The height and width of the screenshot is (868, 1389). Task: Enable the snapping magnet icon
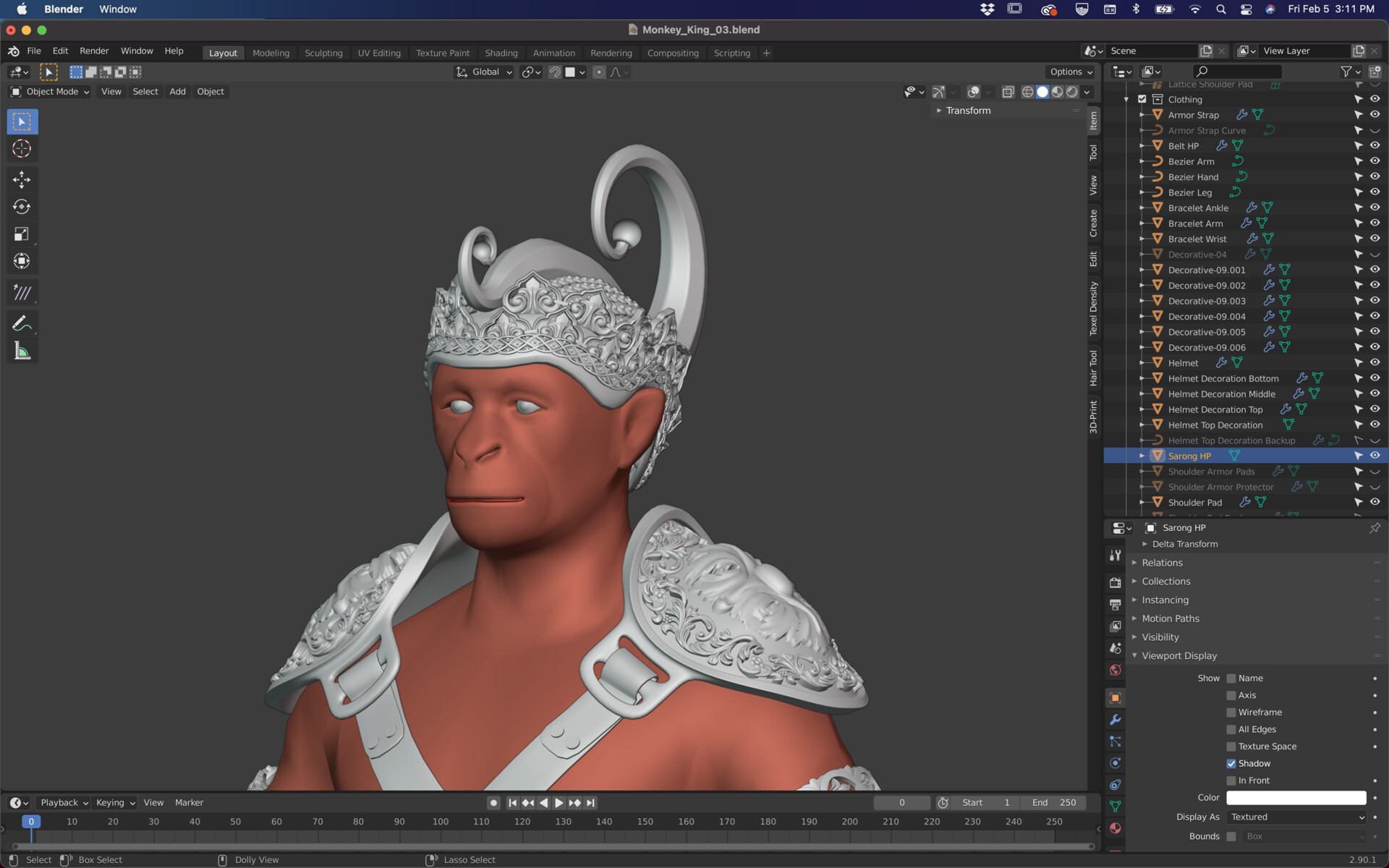coord(554,72)
